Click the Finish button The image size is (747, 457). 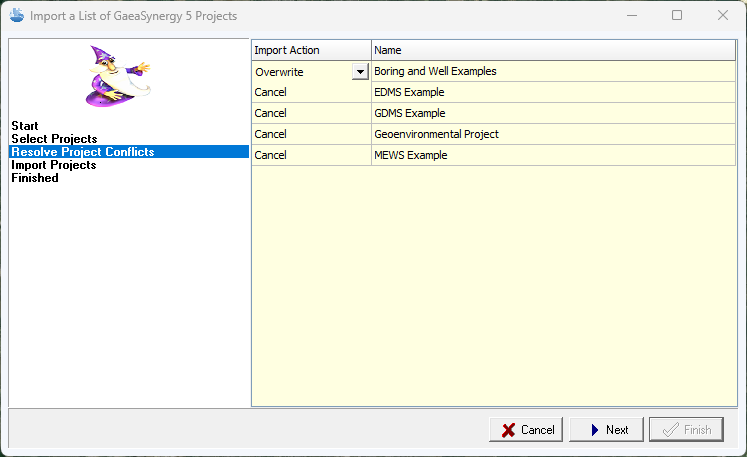coord(686,430)
